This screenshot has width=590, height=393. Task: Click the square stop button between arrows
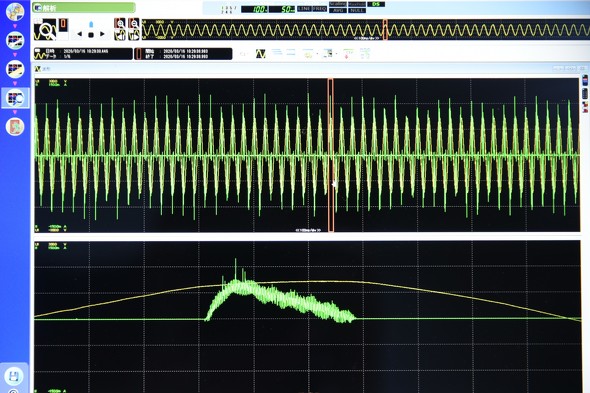91,35
